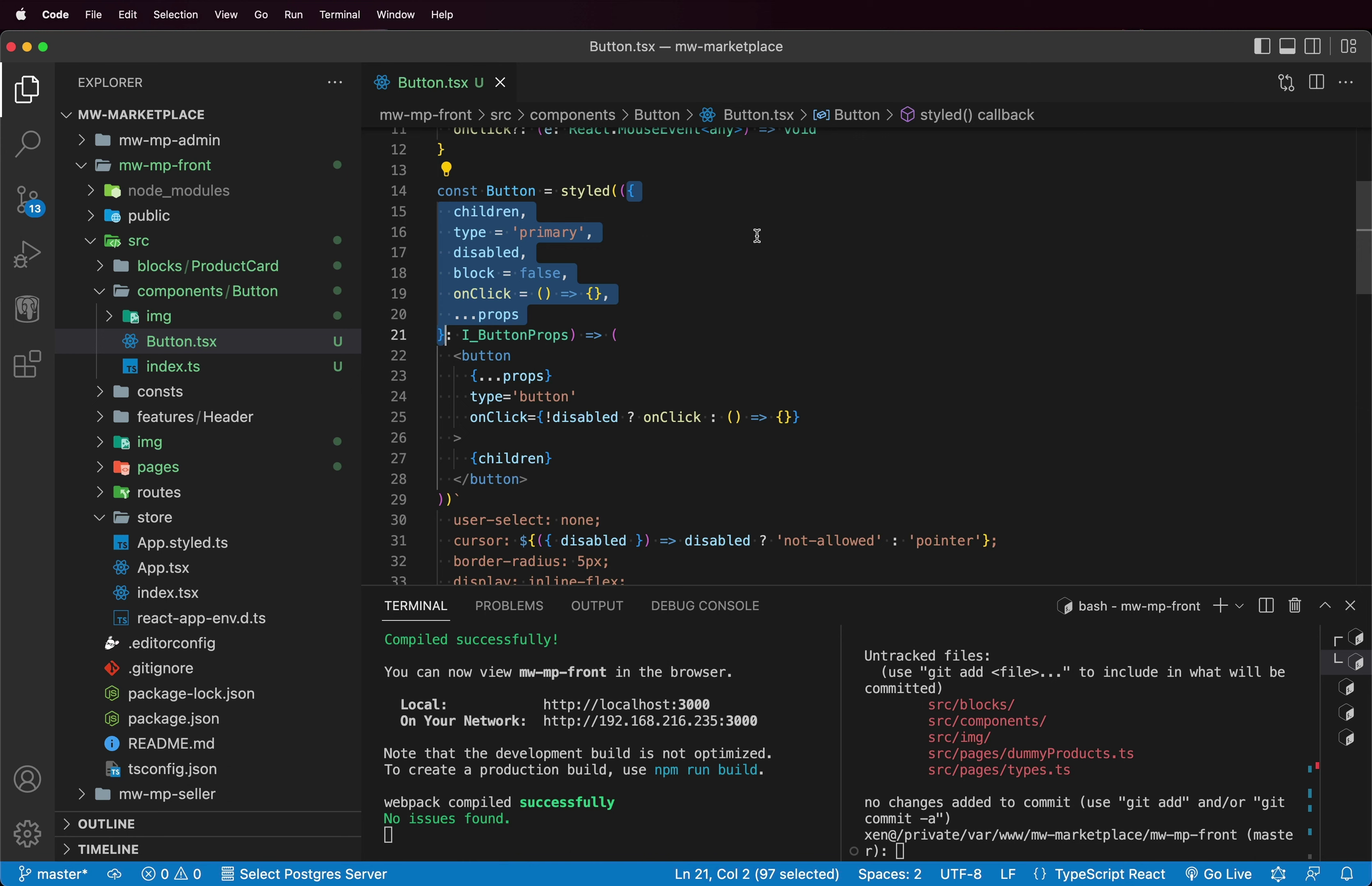This screenshot has width=1372, height=886.
Task: Open Source Control view with 13 badge
Action: [28, 200]
